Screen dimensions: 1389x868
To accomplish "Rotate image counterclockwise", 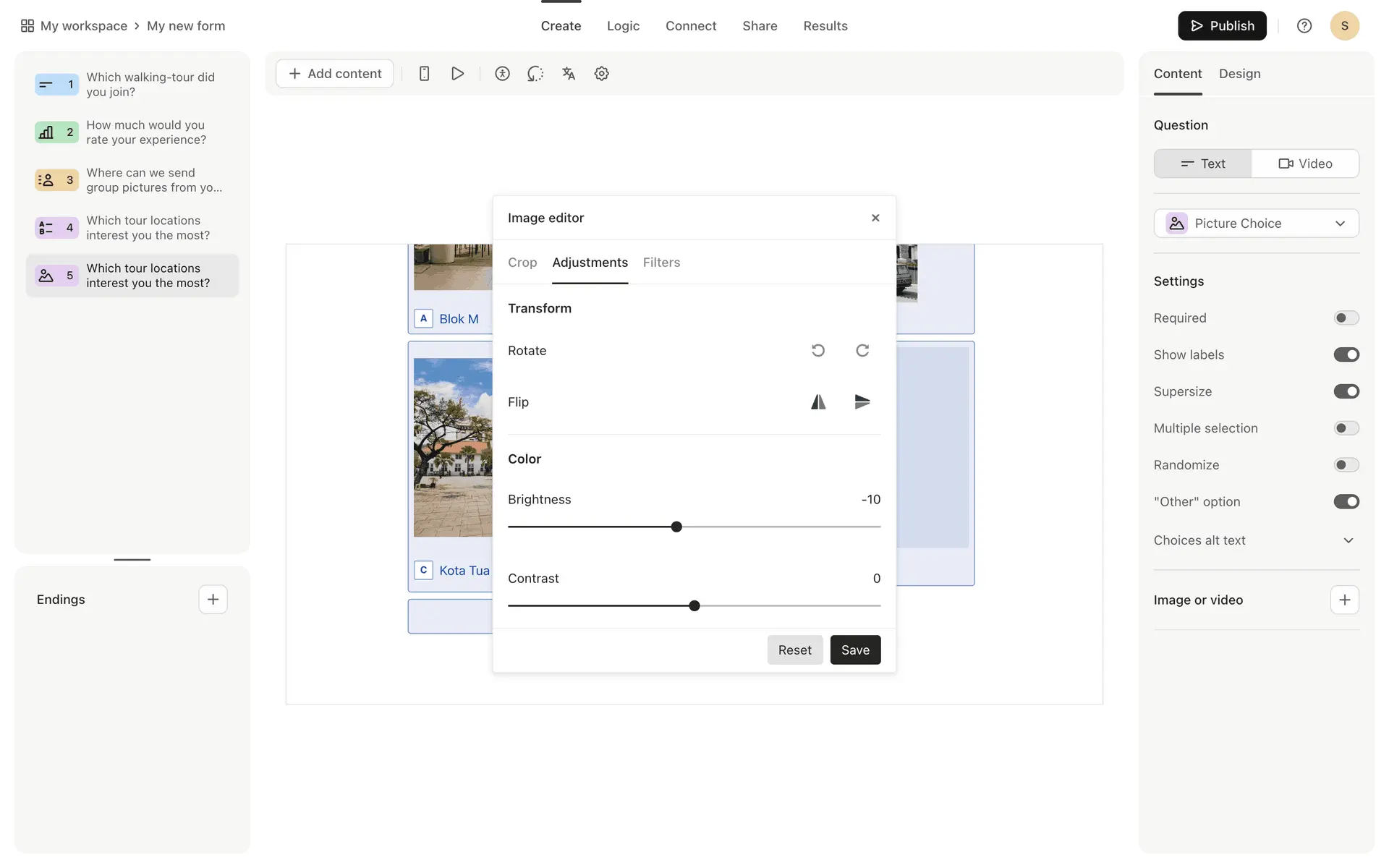I will [817, 351].
